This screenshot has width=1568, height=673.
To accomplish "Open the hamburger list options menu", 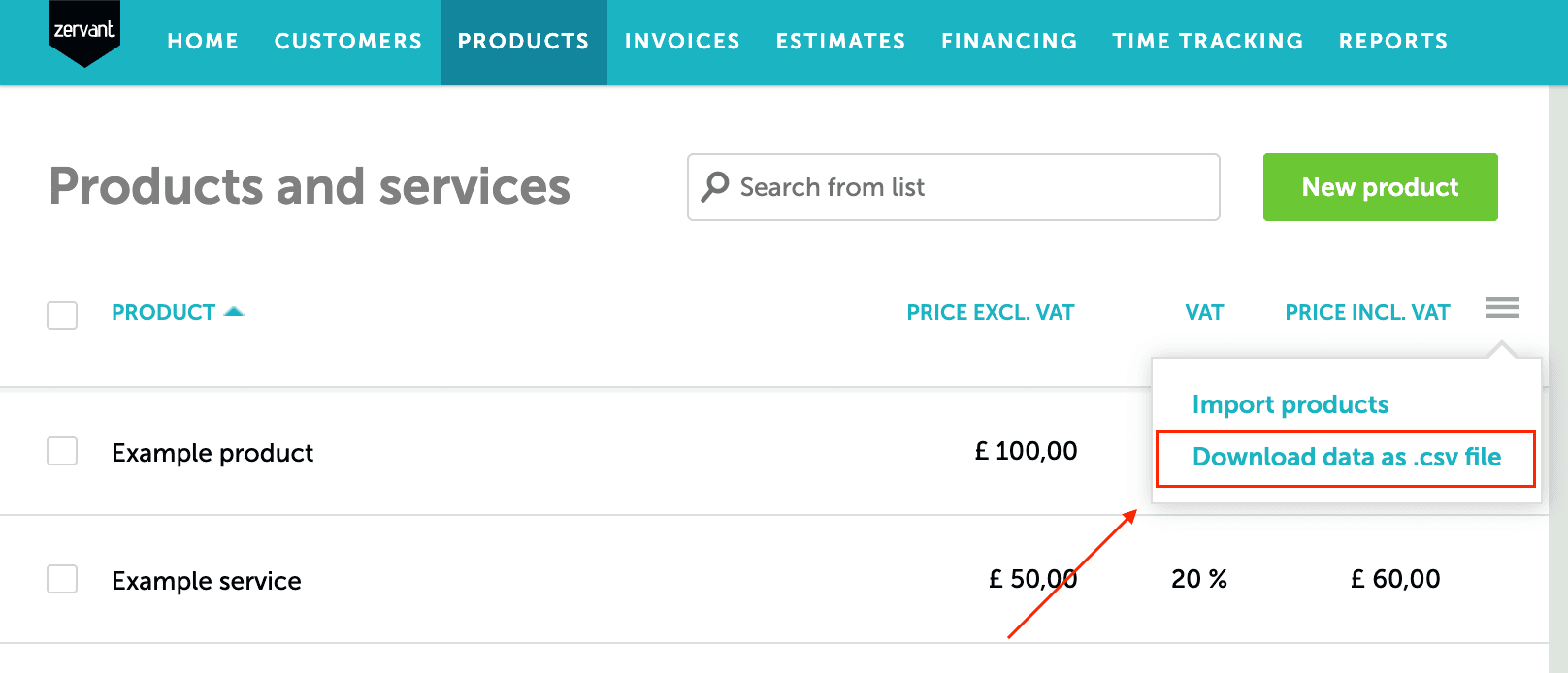I will pos(1502,308).
